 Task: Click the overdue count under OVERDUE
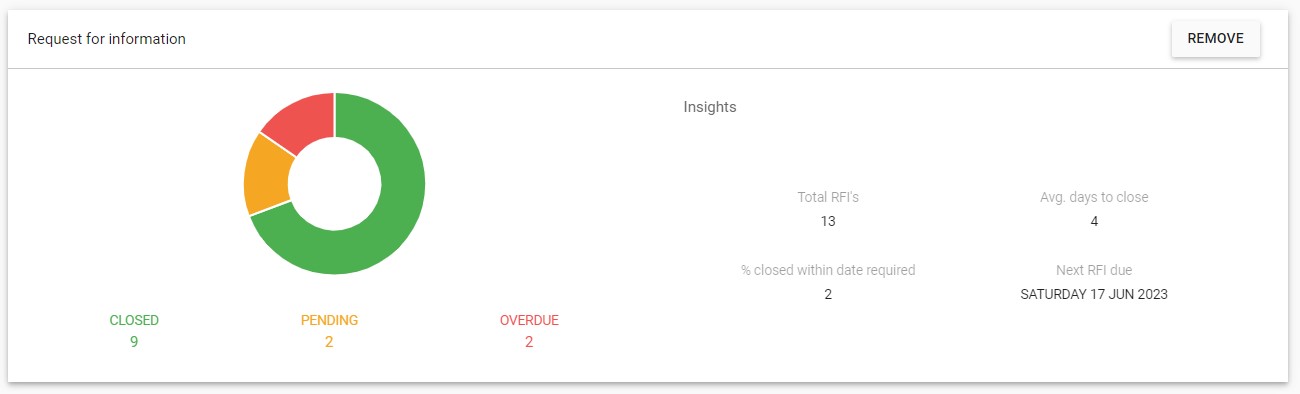click(x=529, y=342)
